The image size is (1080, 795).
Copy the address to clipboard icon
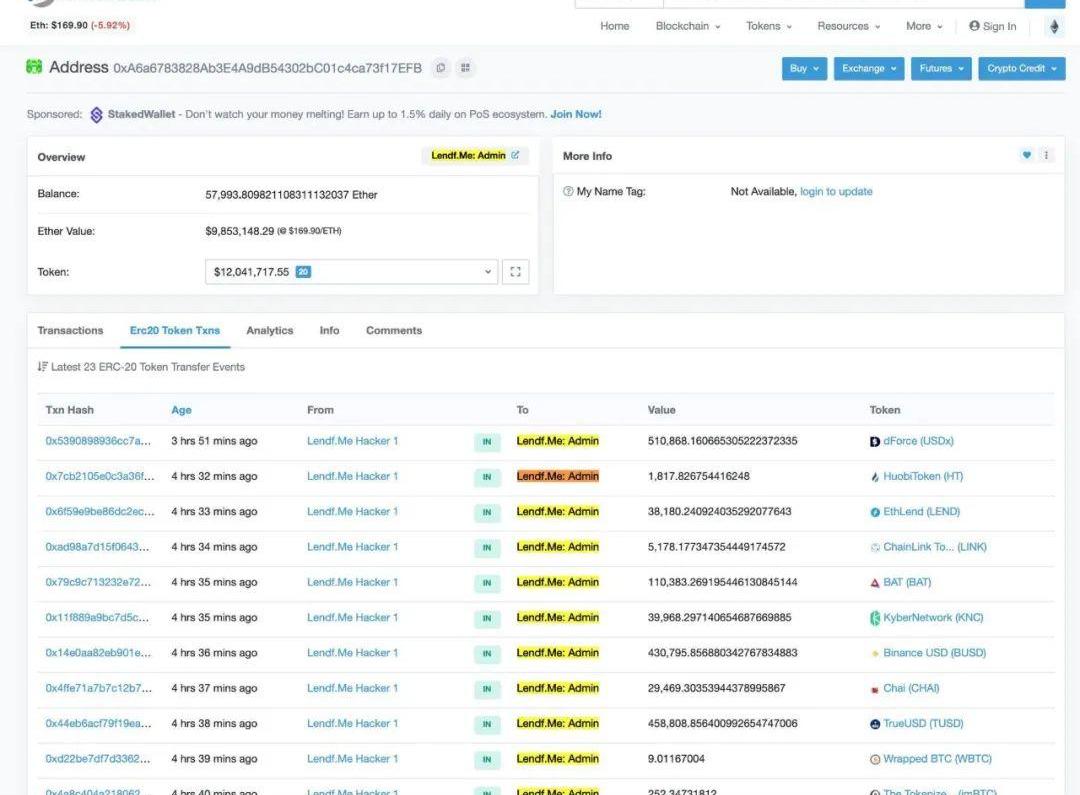point(441,68)
